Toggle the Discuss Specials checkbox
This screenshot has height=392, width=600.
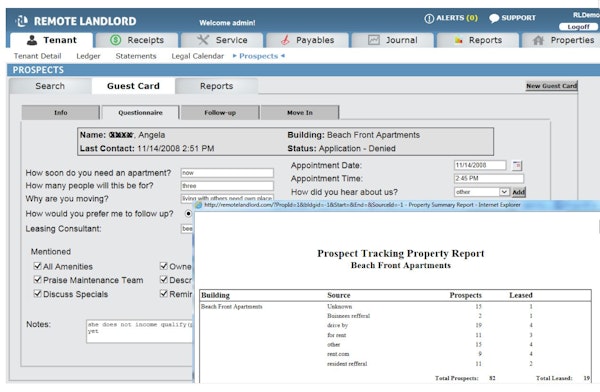pyautogui.click(x=38, y=294)
